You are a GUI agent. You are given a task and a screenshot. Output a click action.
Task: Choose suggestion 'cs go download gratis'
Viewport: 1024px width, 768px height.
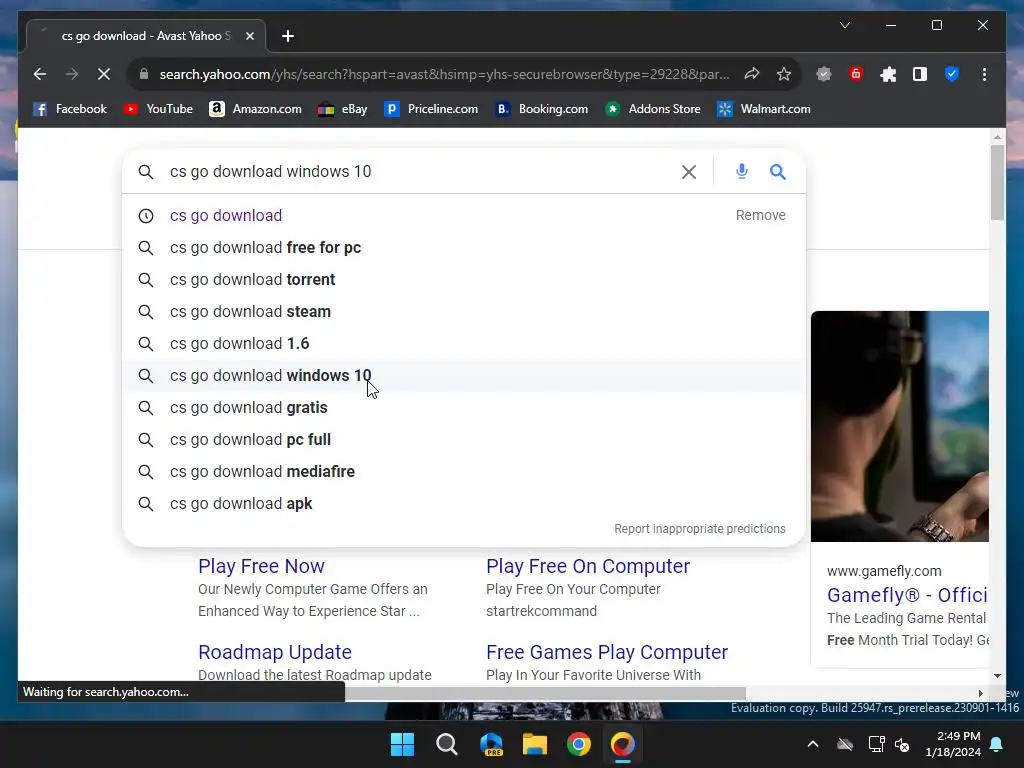pos(464,408)
